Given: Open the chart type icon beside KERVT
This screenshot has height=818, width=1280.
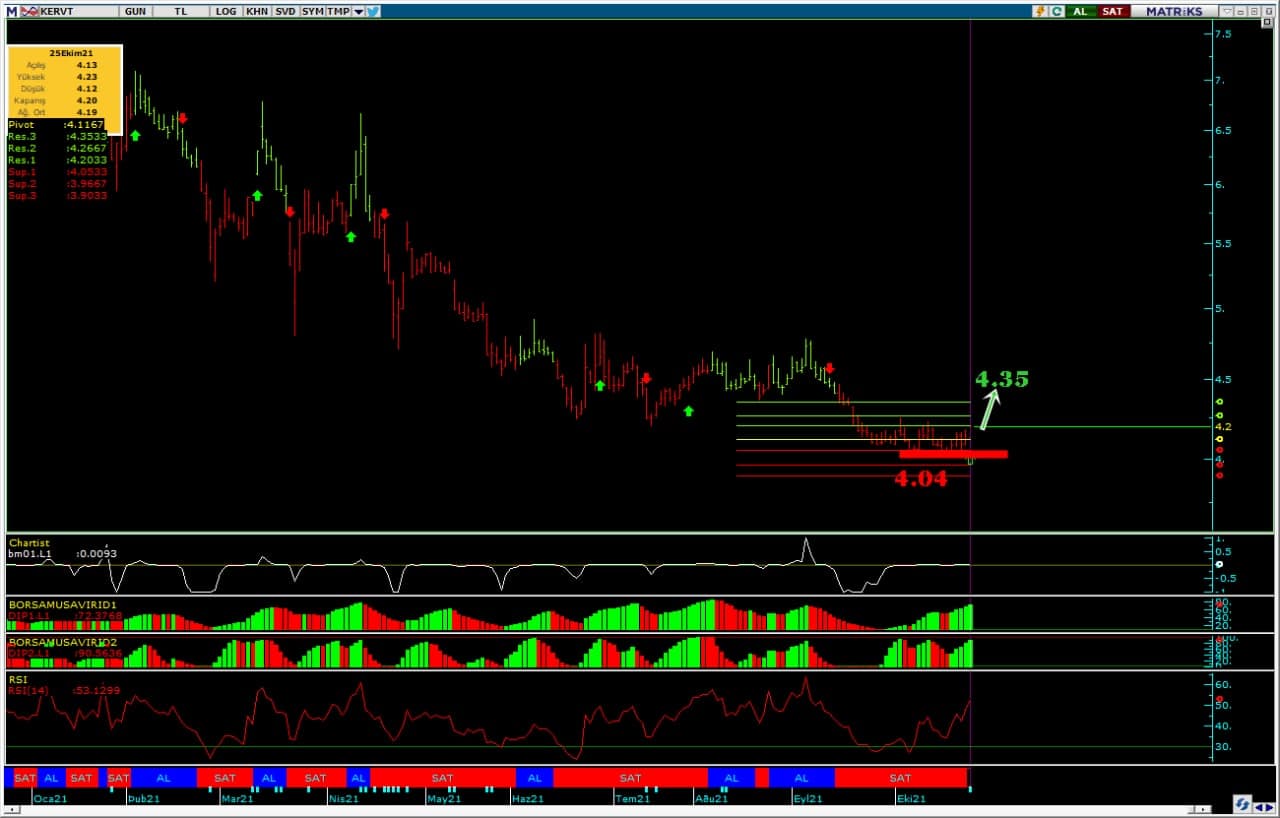Looking at the screenshot, I should point(29,11).
